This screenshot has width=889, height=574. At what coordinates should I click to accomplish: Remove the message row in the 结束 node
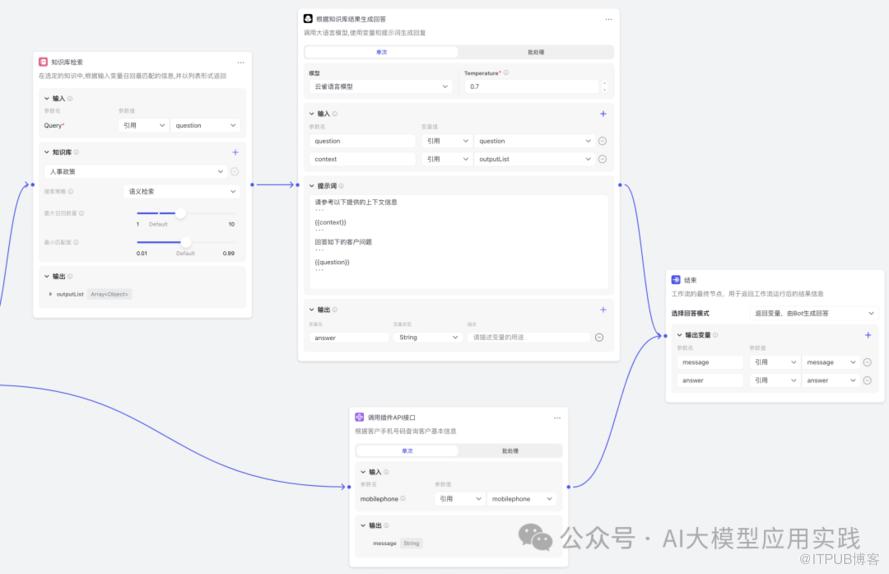coord(867,362)
